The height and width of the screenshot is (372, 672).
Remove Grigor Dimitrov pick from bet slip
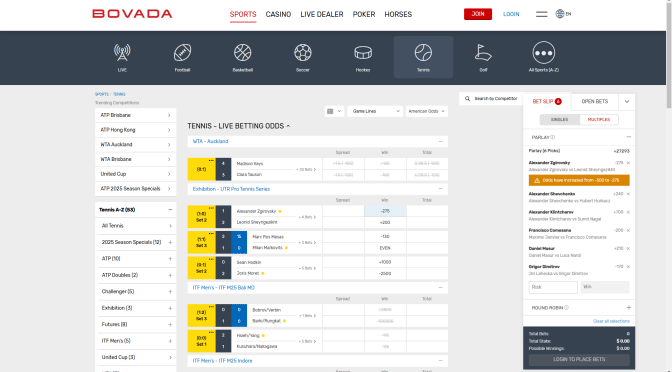[628, 267]
